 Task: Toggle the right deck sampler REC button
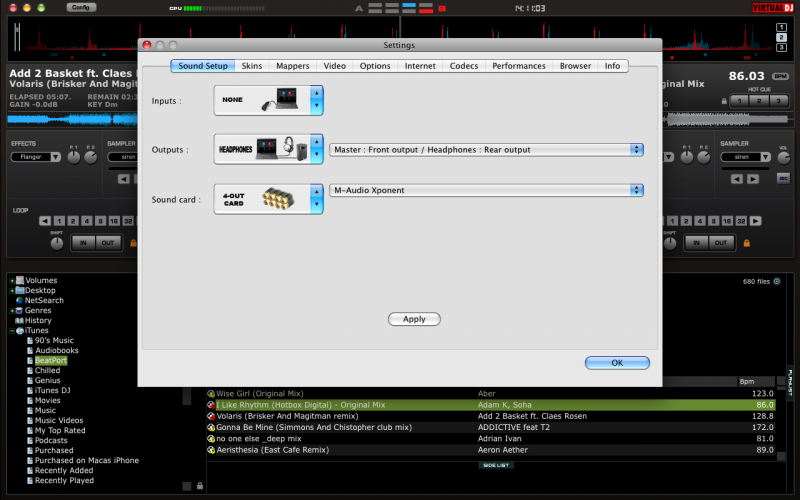tap(783, 179)
